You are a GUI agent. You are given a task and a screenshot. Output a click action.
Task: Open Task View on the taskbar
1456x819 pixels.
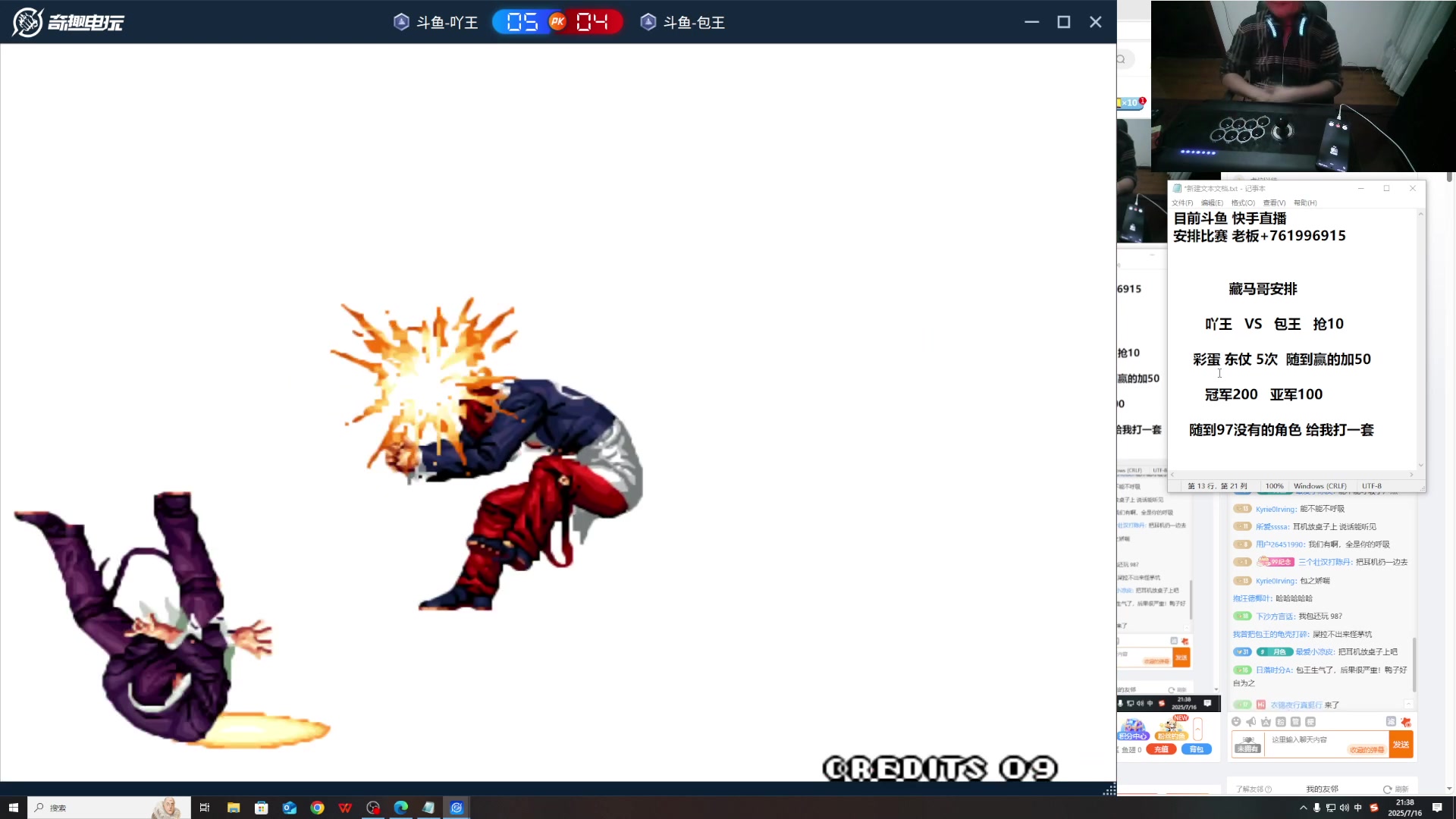[x=204, y=808]
